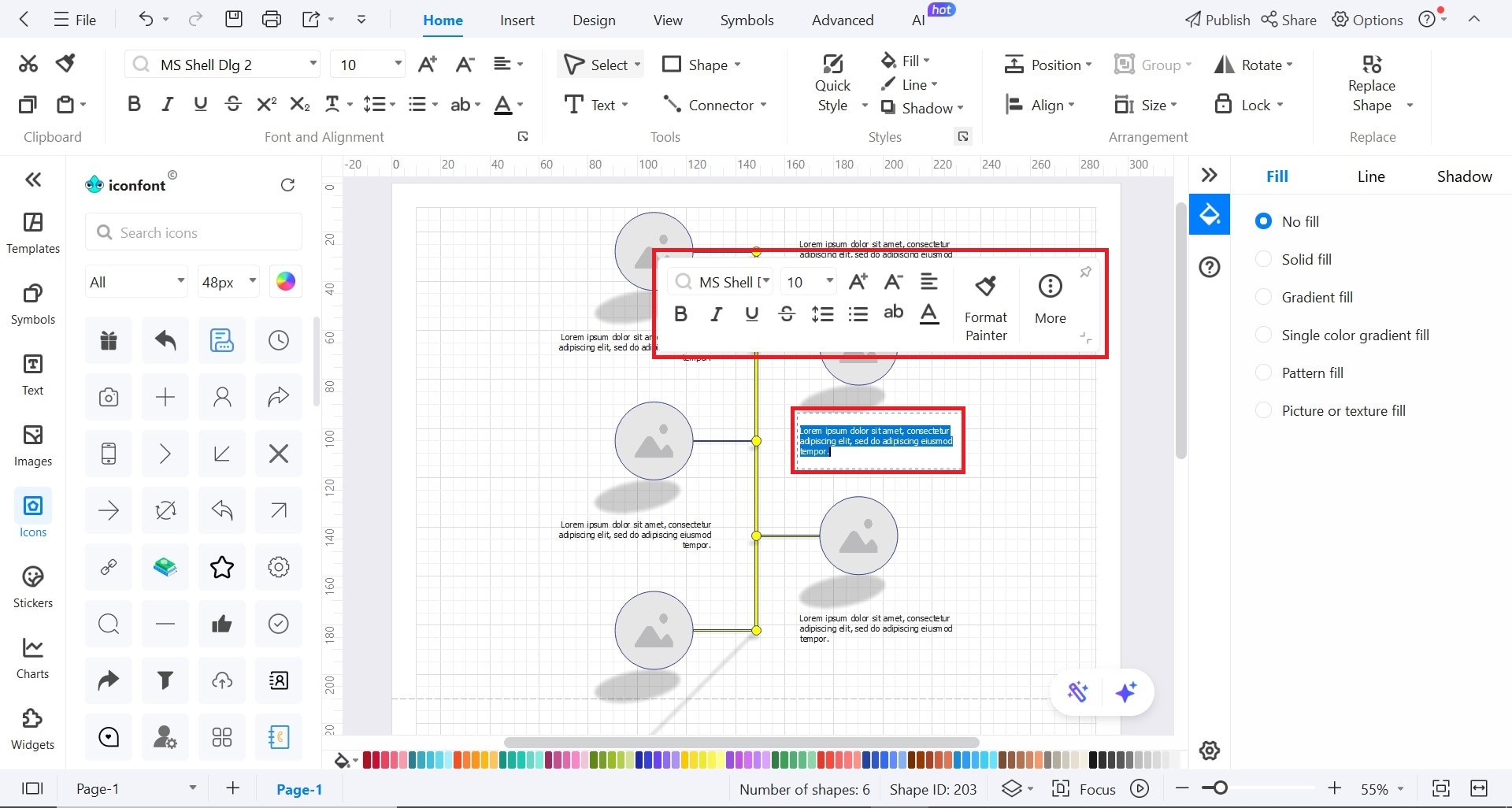1512x808 pixels.
Task: Expand the Connector dropdown
Action: point(763,105)
